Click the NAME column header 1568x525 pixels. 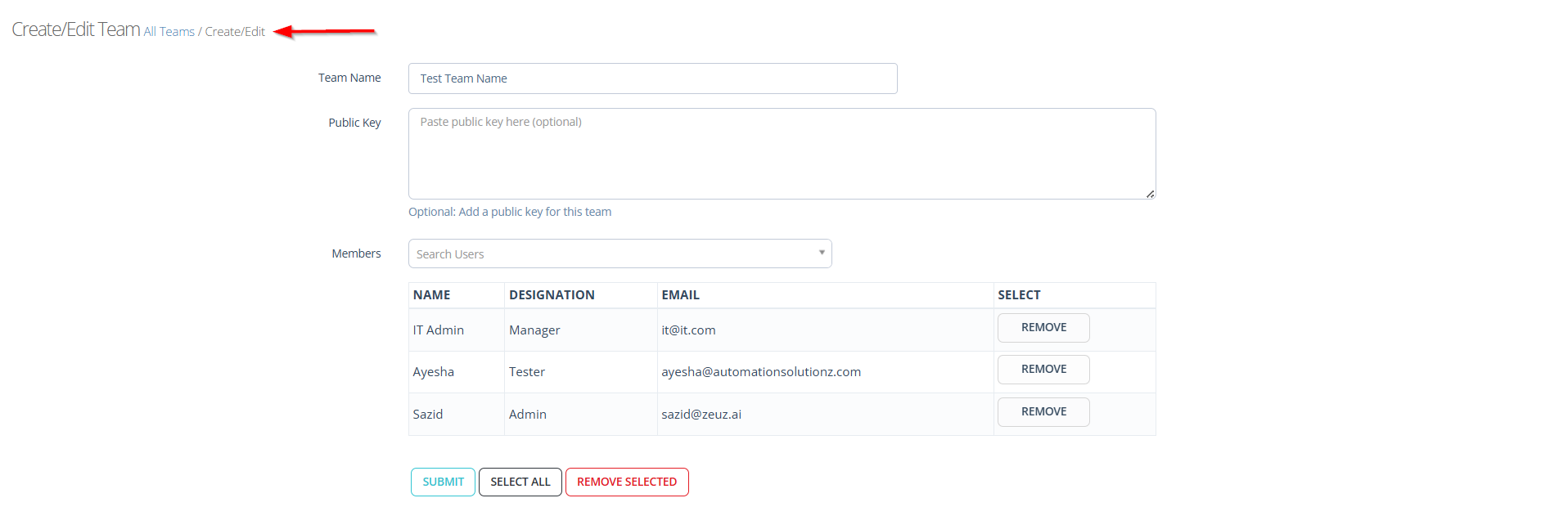point(431,295)
